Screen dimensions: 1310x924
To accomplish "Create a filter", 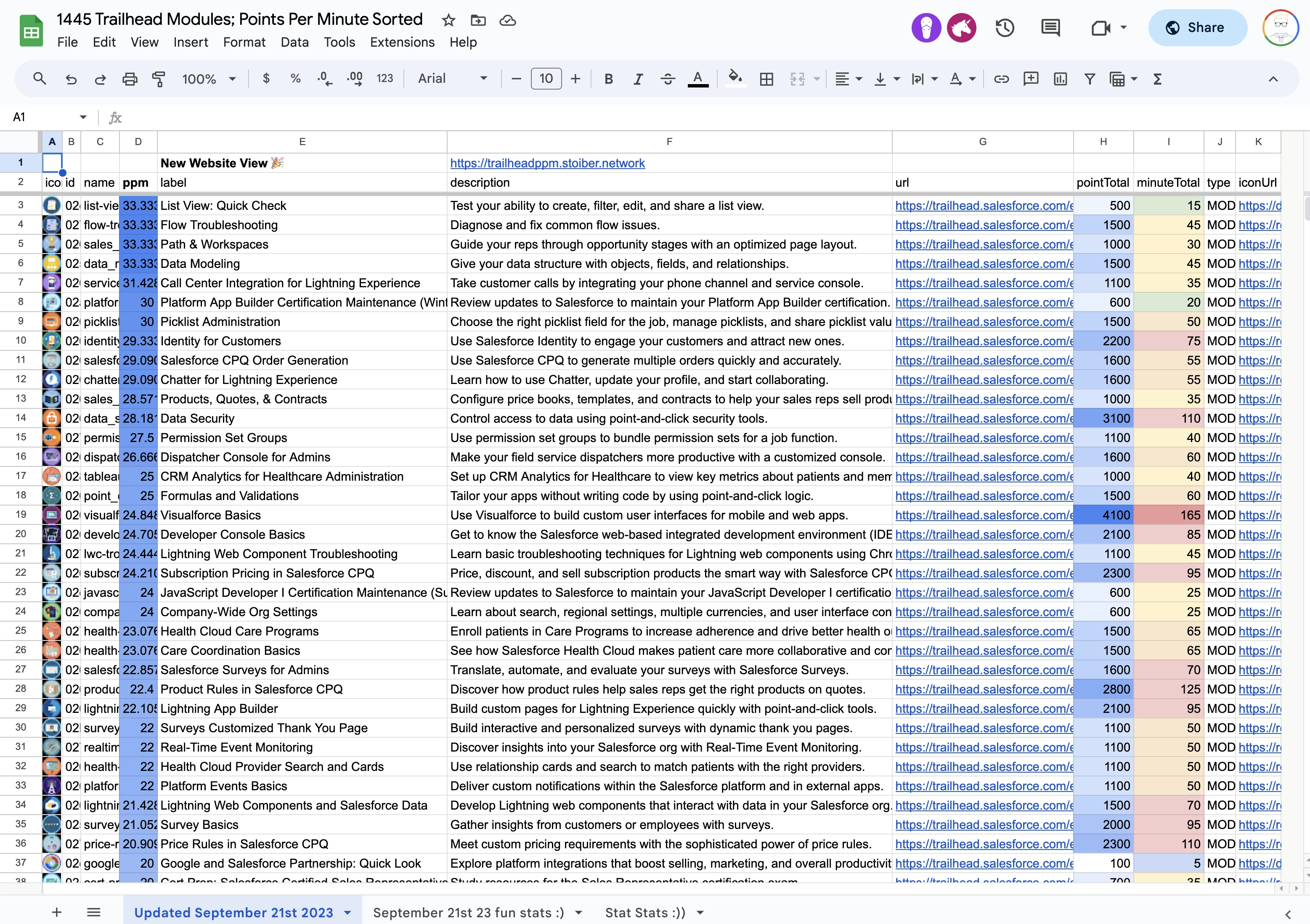I will (x=1090, y=79).
